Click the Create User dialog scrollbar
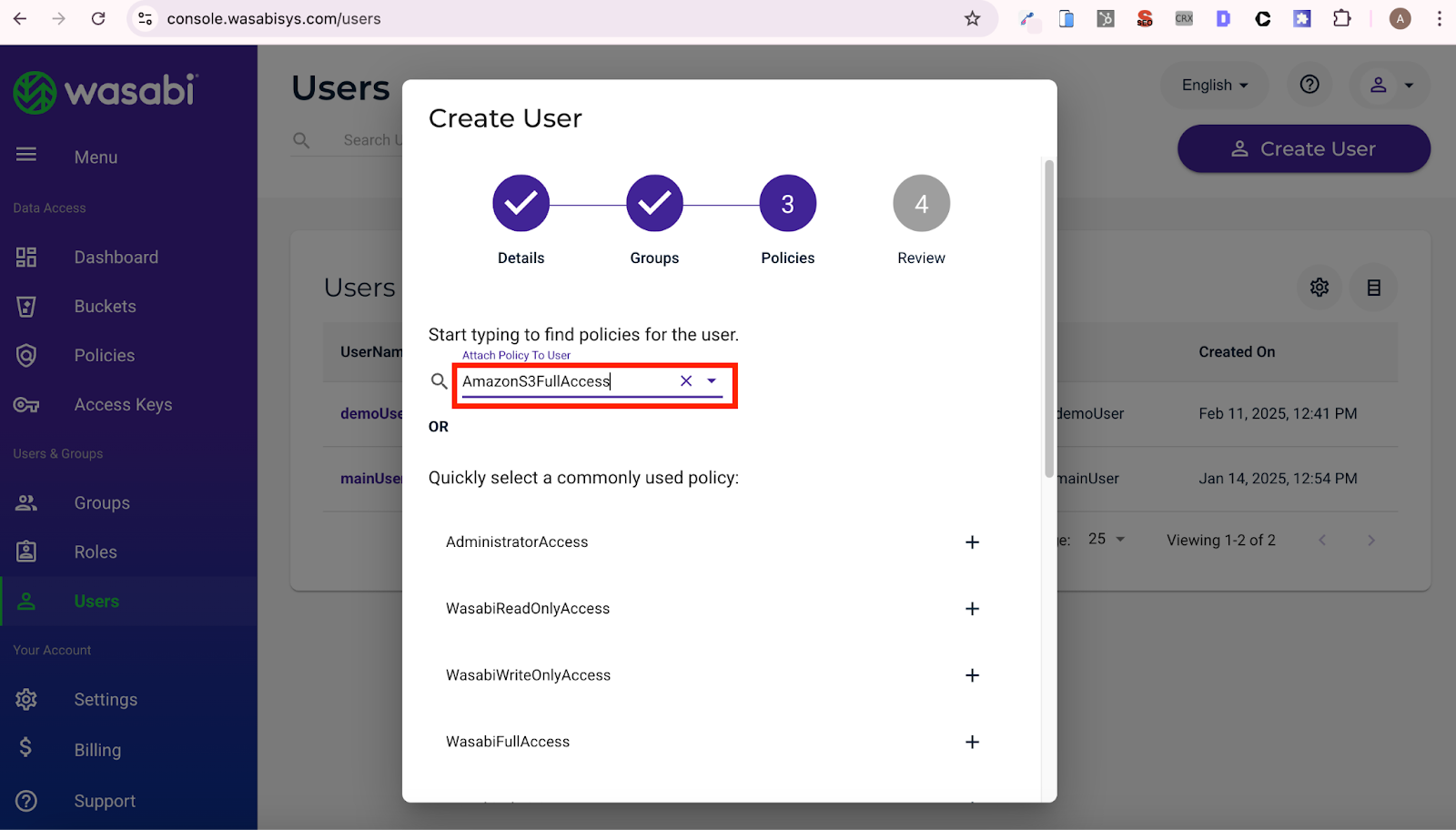 1049,319
